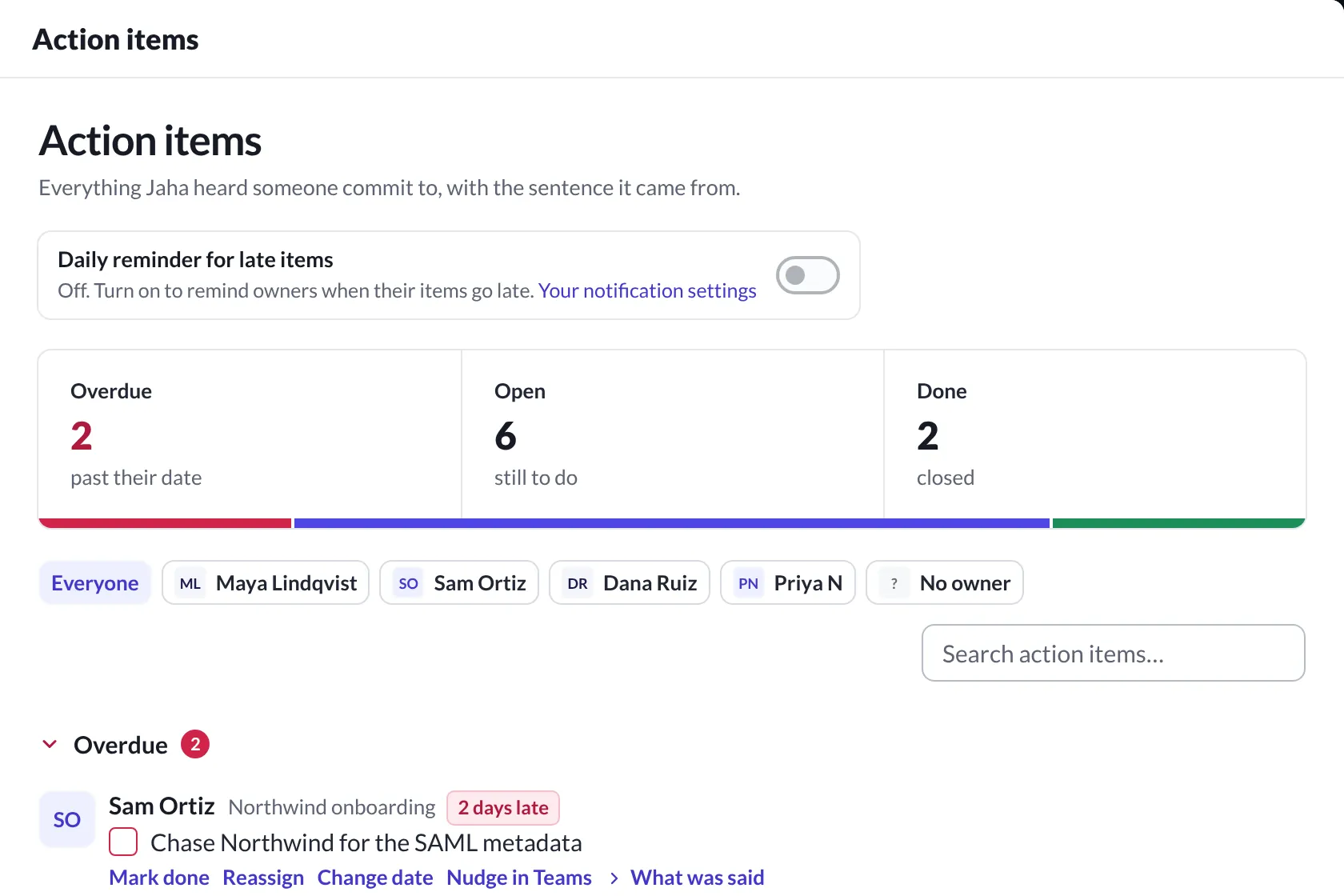Toggle the daily reminder for late items

[807, 275]
